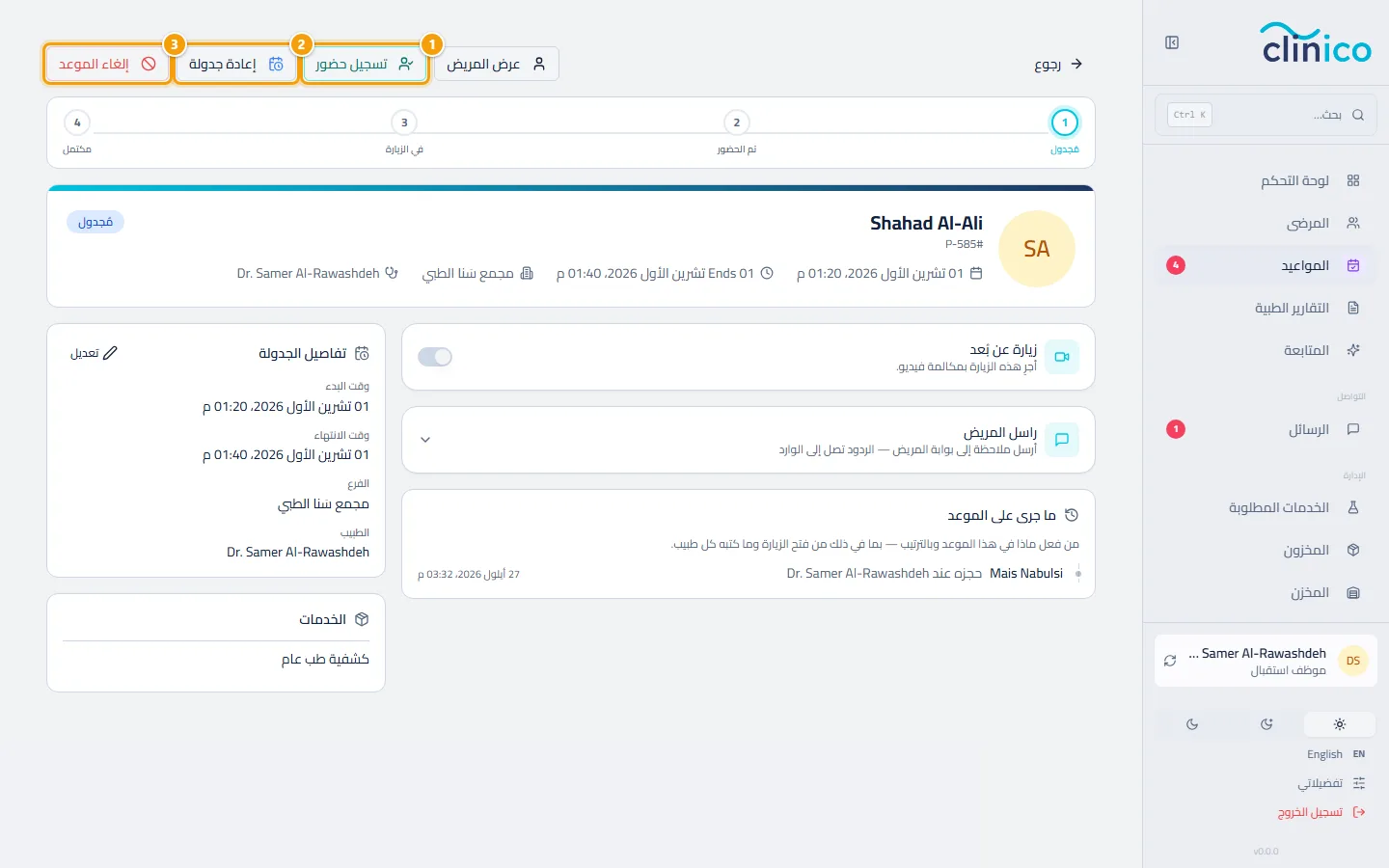The height and width of the screenshot is (868, 1389).
Task: Open التقارير الطبية reports page
Action: tap(1266, 308)
